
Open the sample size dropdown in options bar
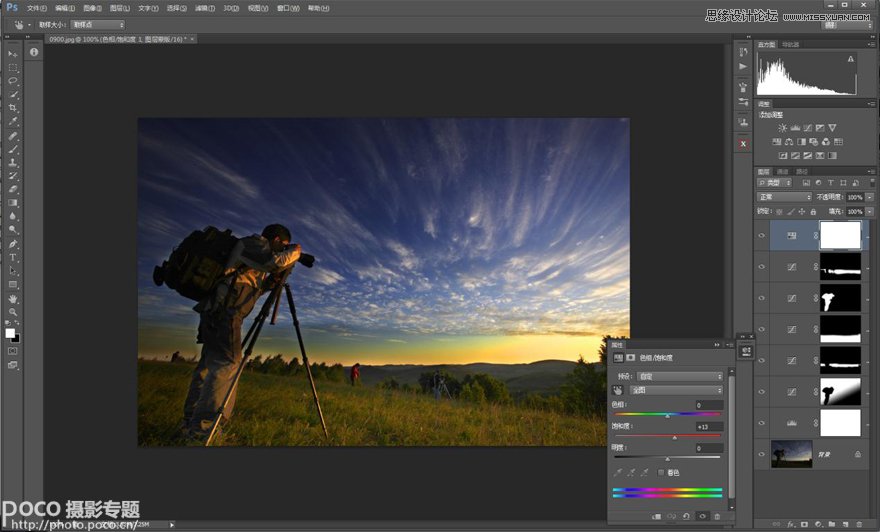98,24
